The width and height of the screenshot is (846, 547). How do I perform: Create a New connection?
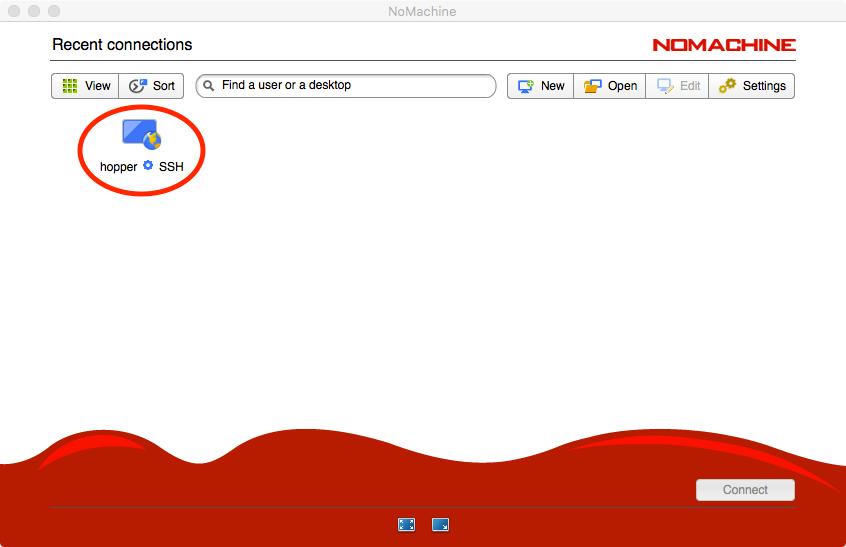(541, 86)
